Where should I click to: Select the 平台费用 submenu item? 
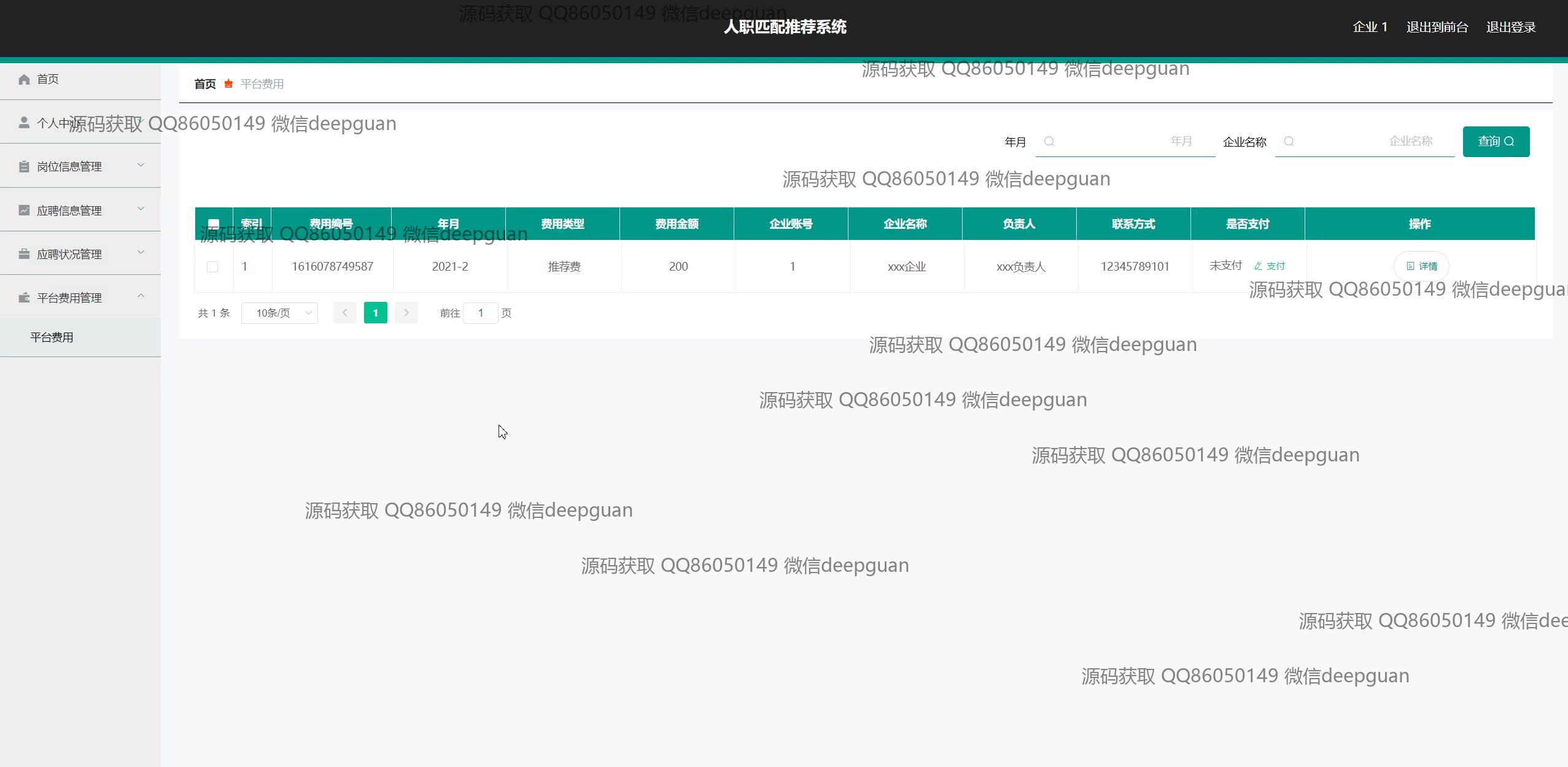(x=52, y=337)
